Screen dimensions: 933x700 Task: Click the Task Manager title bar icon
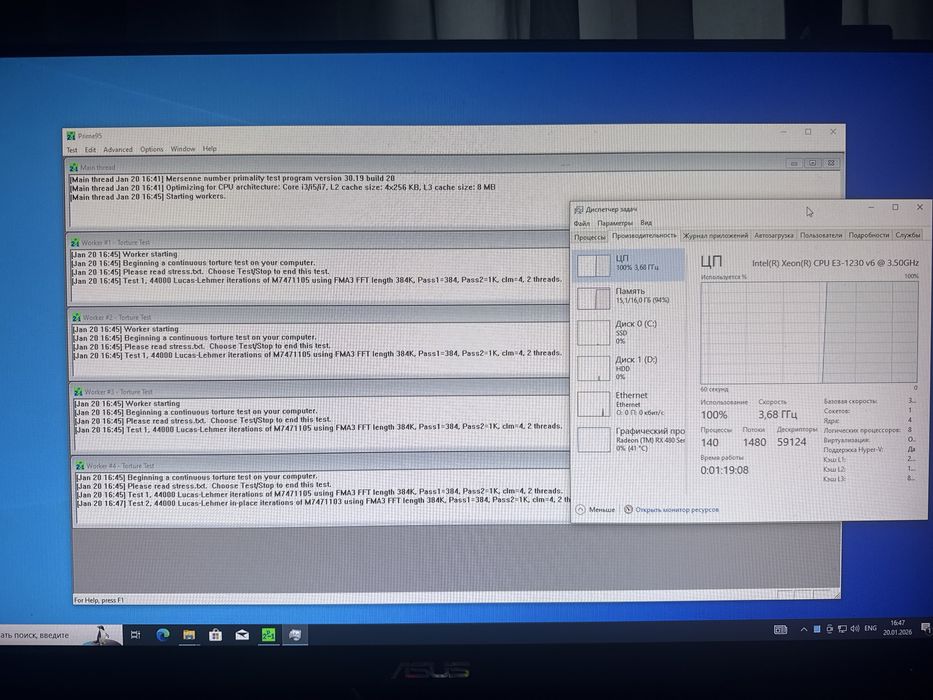coord(578,210)
